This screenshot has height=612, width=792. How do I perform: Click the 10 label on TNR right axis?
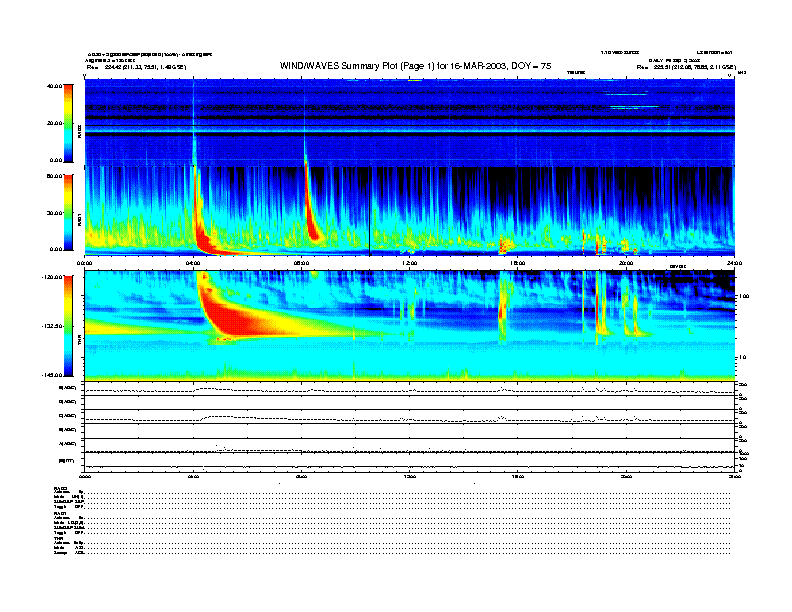[742, 358]
